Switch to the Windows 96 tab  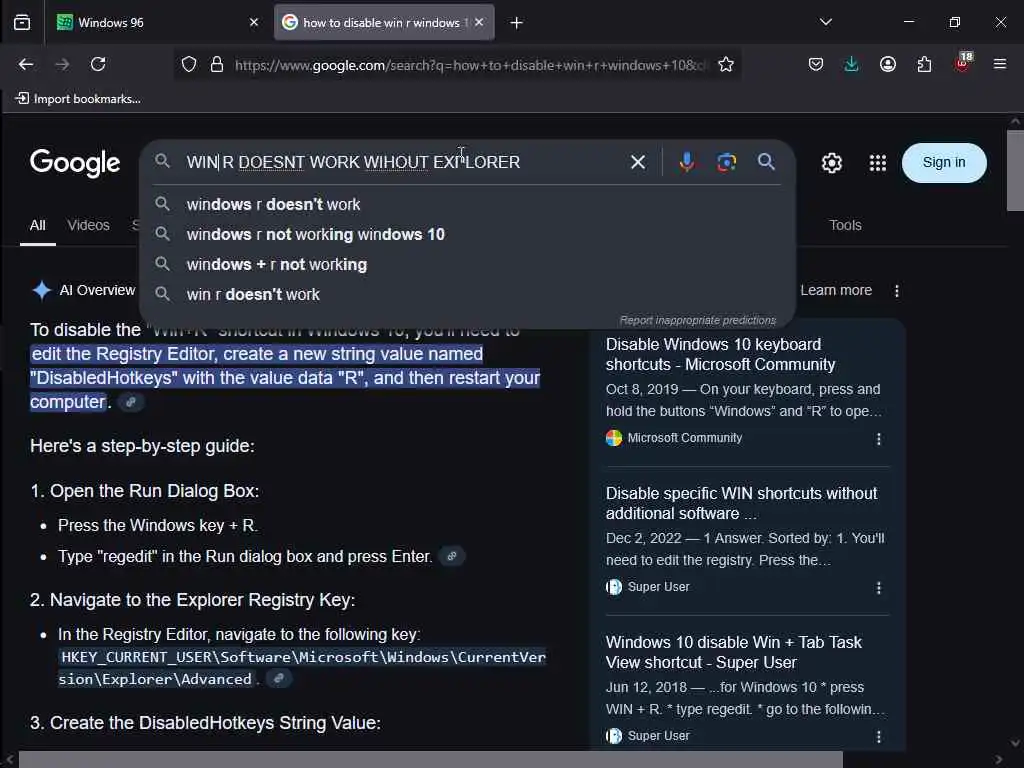pos(157,22)
